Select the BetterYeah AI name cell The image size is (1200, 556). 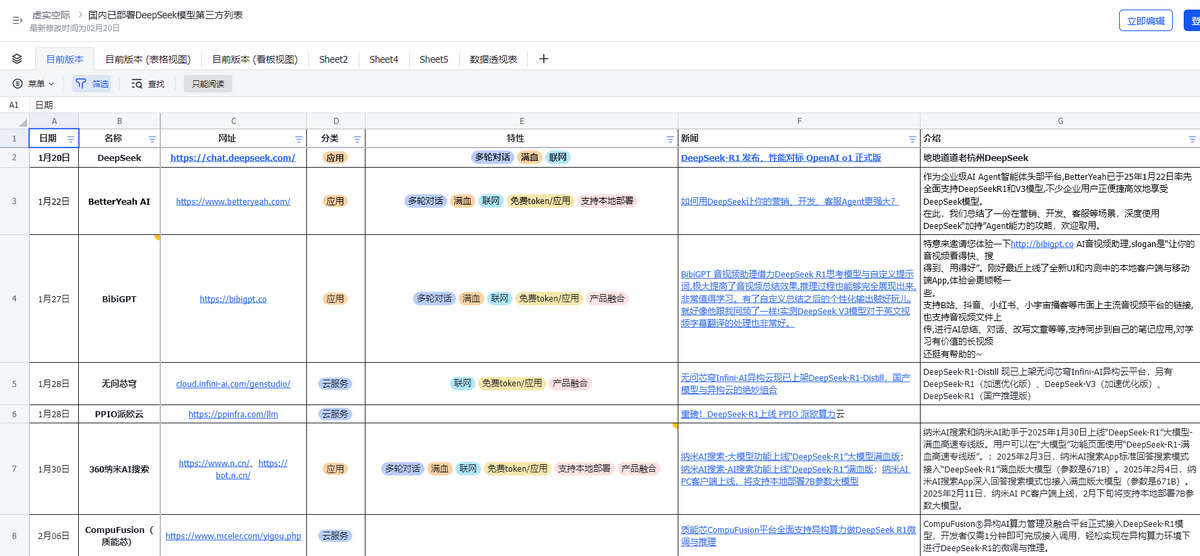coord(119,201)
